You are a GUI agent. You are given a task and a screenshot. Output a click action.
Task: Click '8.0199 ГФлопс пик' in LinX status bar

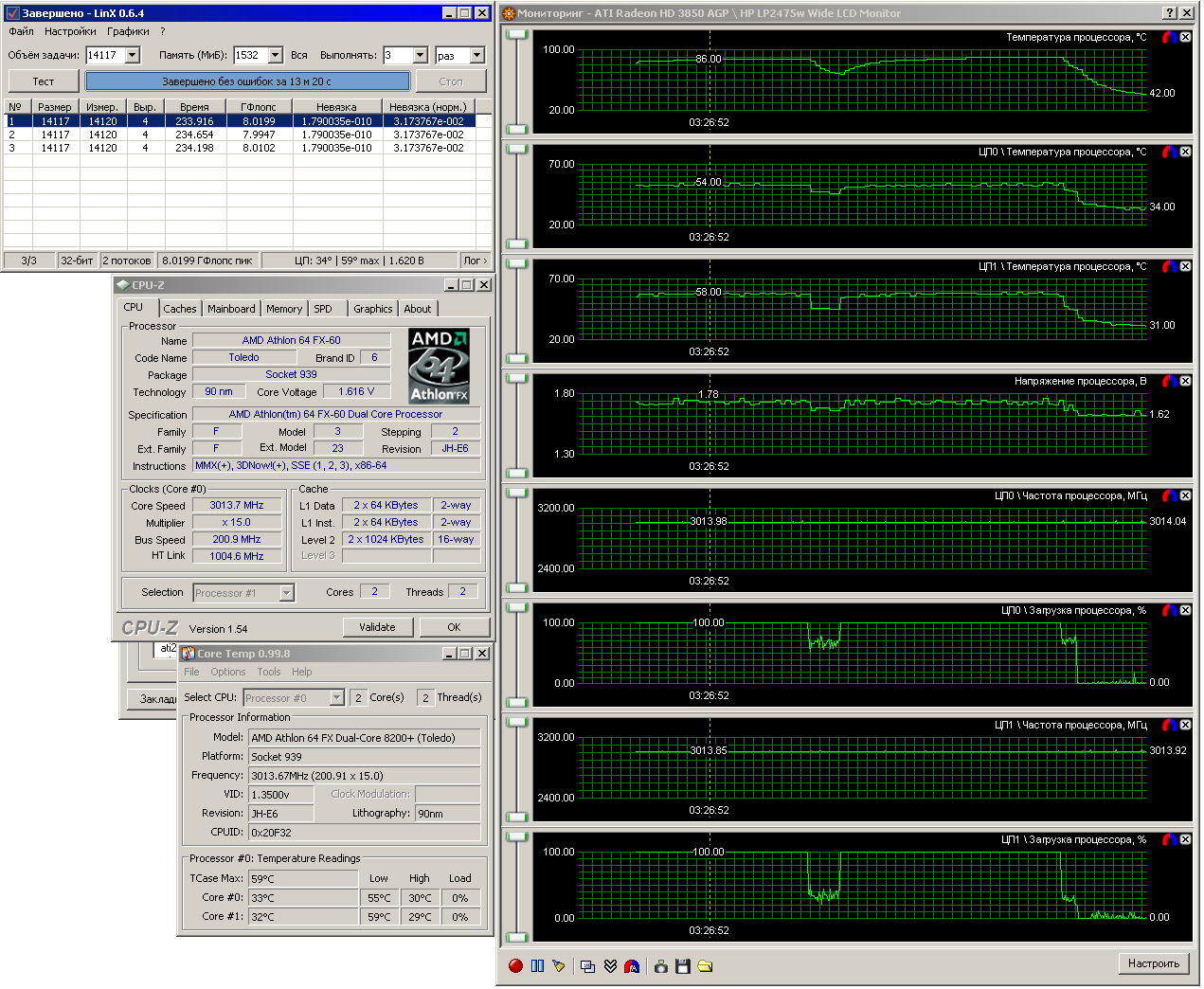[207, 261]
